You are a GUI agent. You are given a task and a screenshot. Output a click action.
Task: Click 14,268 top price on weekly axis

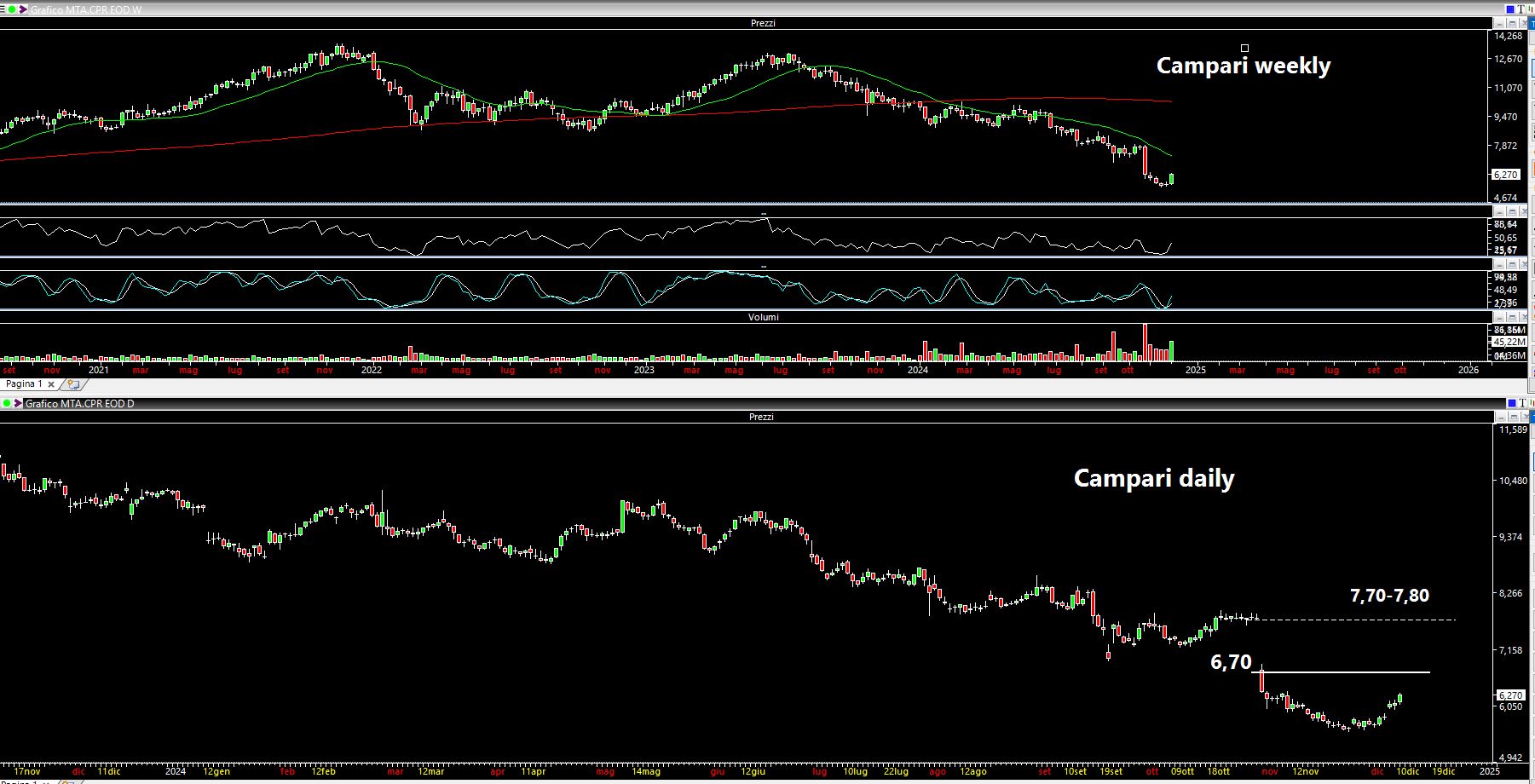[x=1509, y=36]
